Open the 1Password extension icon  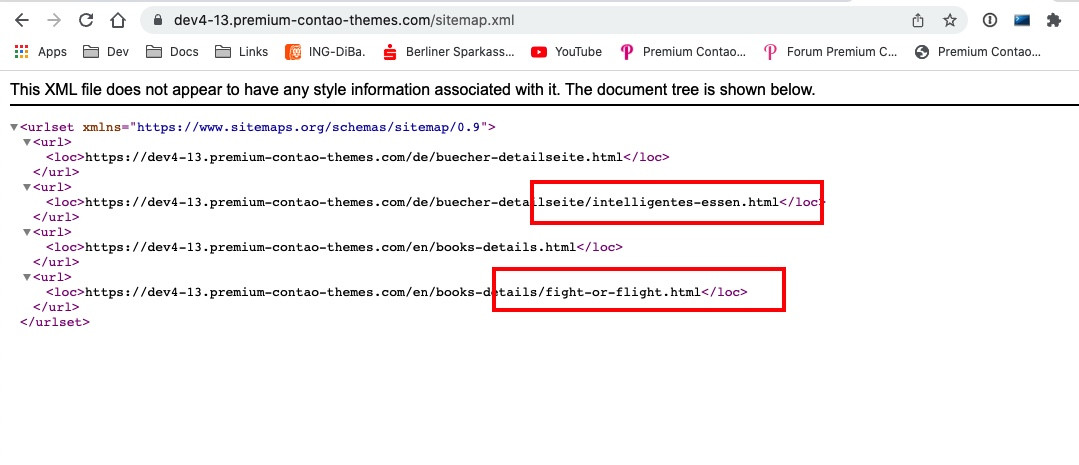pos(989,20)
